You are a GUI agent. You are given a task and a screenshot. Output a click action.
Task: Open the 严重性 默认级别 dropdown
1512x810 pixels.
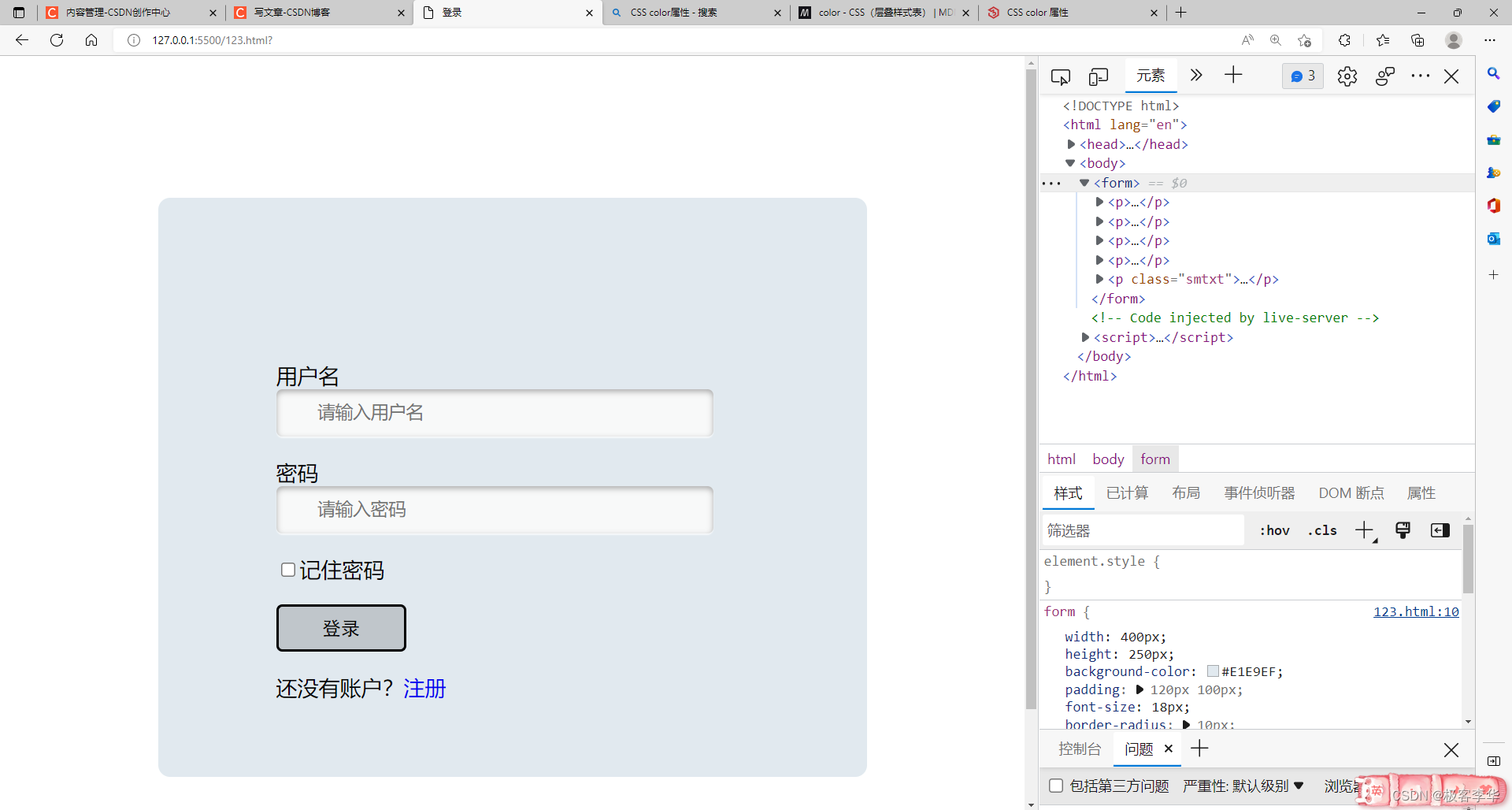click(x=1243, y=786)
